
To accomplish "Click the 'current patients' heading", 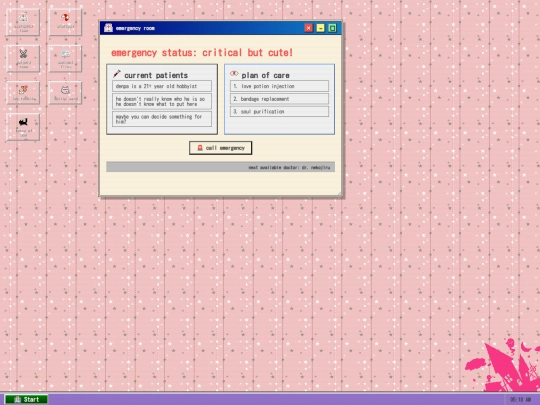I will [x=156, y=75].
